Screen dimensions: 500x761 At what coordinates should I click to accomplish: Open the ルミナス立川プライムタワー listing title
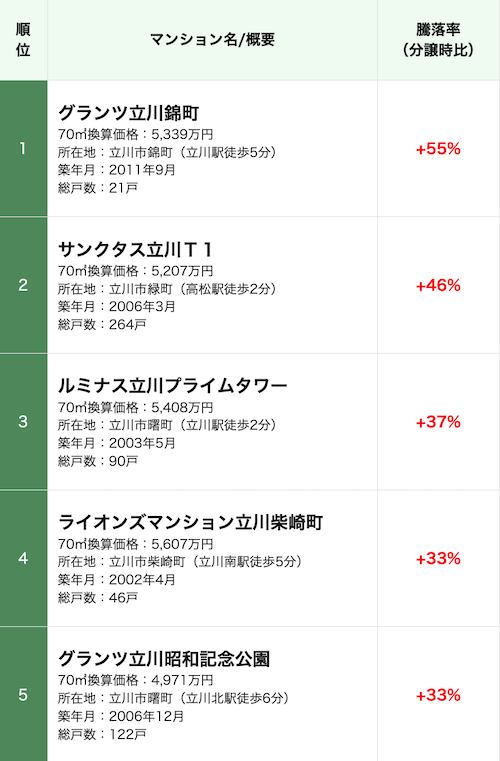pos(173,386)
